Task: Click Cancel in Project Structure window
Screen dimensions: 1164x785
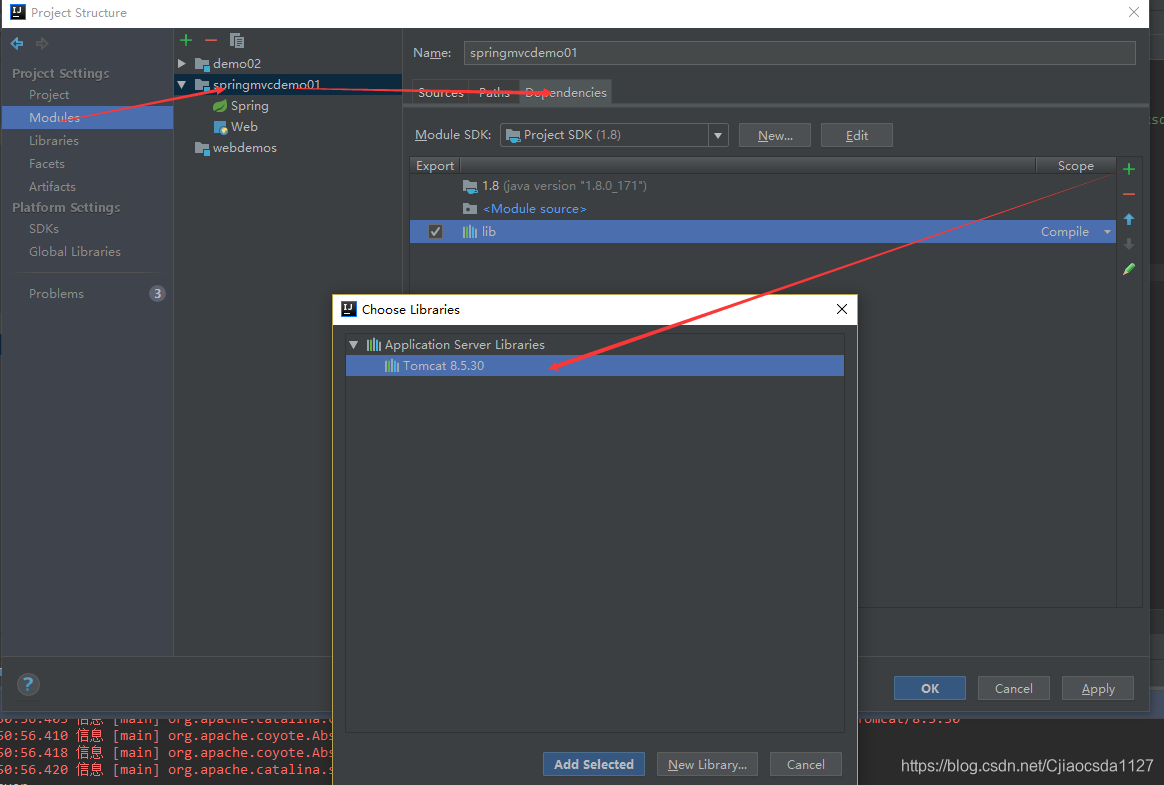Action: 1013,688
